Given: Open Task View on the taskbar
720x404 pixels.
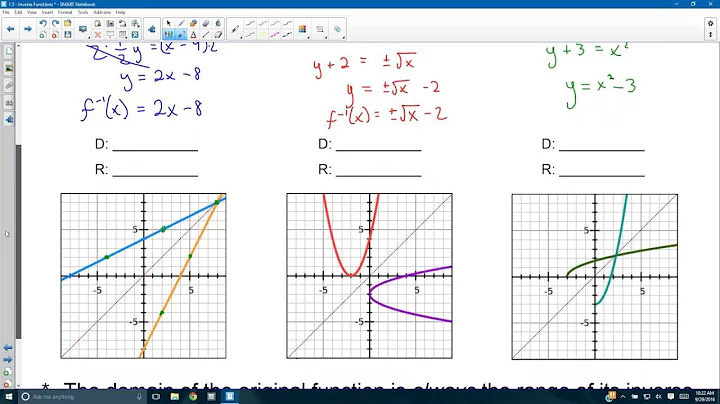Looking at the screenshot, I should 156,397.
